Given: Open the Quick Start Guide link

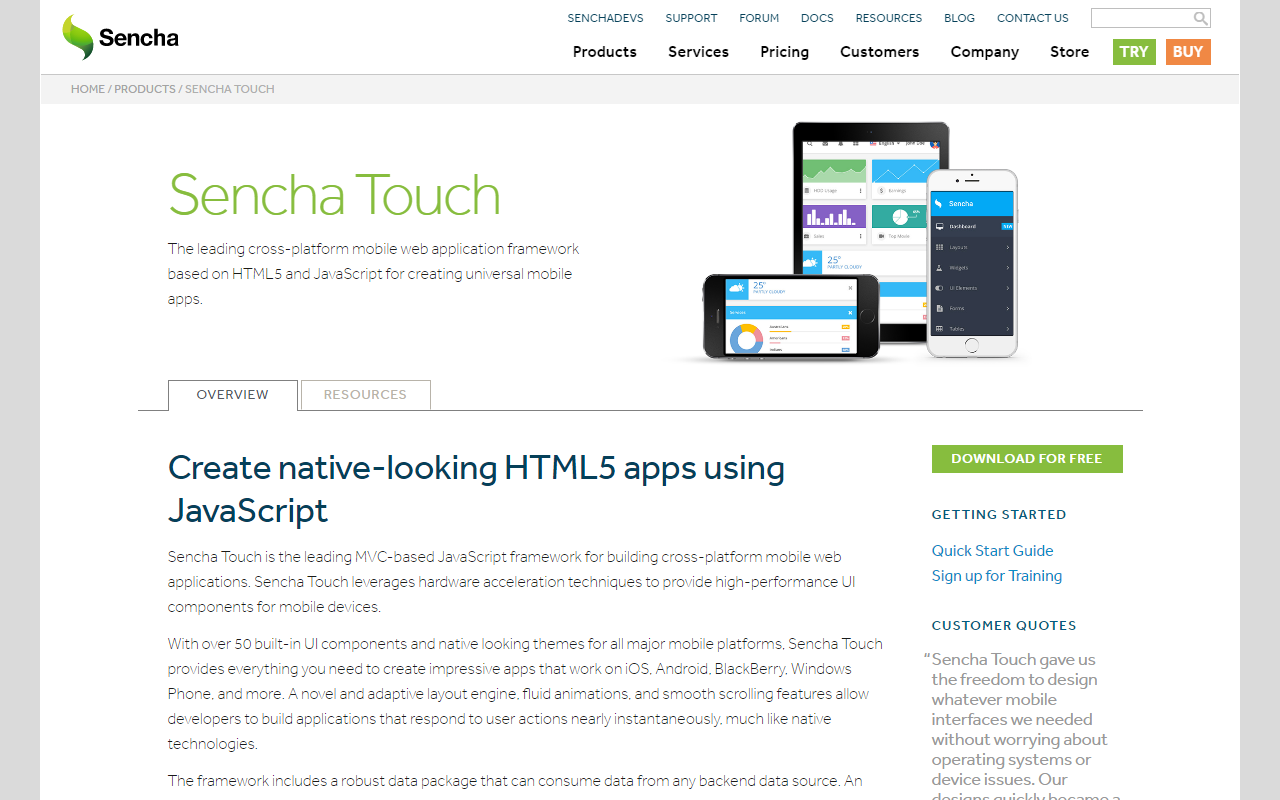Looking at the screenshot, I should (992, 551).
